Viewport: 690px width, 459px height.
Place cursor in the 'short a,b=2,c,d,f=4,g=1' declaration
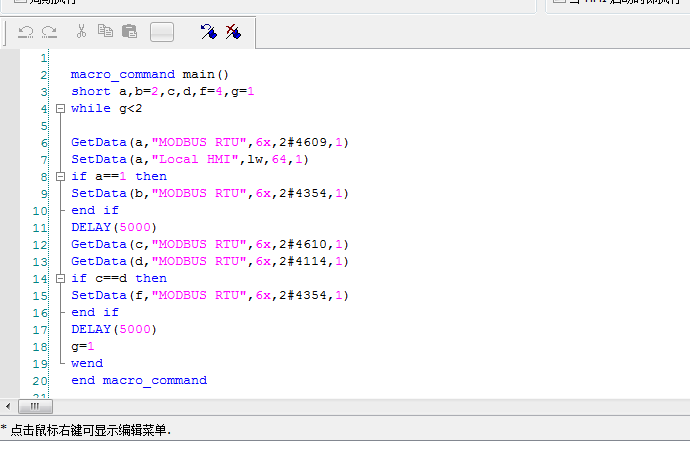point(162,92)
